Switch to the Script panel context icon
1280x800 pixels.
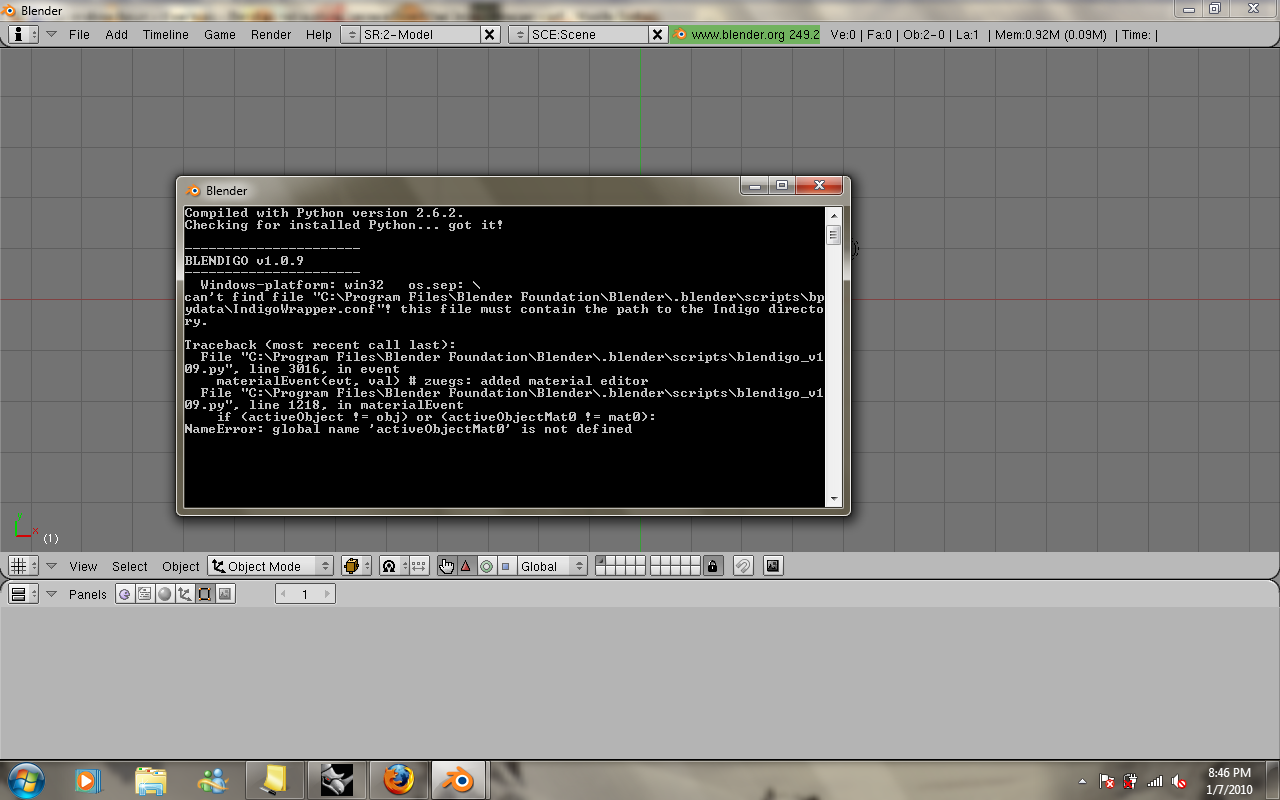point(145,594)
